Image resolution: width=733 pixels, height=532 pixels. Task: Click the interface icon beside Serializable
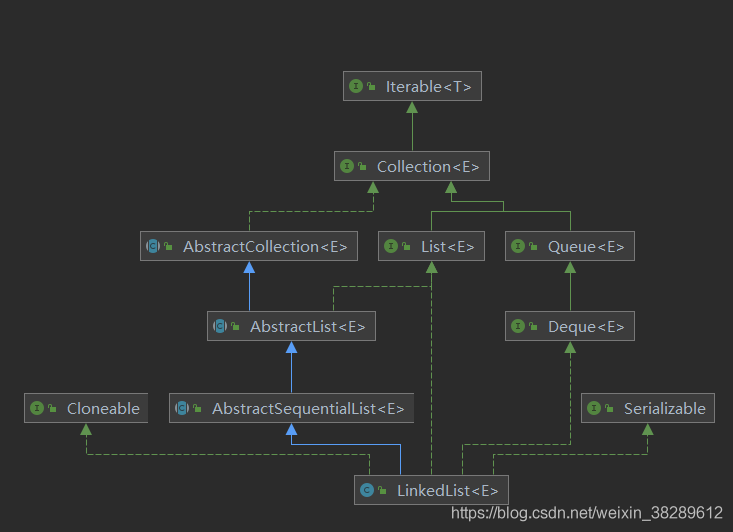click(594, 408)
